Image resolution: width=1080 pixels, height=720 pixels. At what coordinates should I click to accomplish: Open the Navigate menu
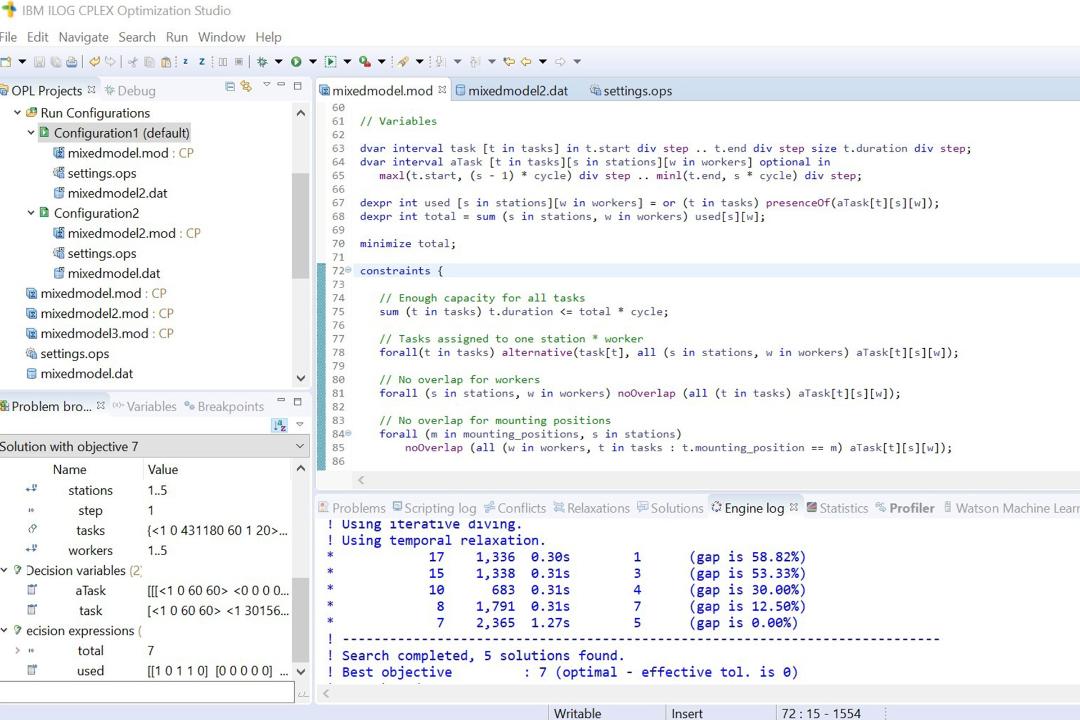(83, 37)
